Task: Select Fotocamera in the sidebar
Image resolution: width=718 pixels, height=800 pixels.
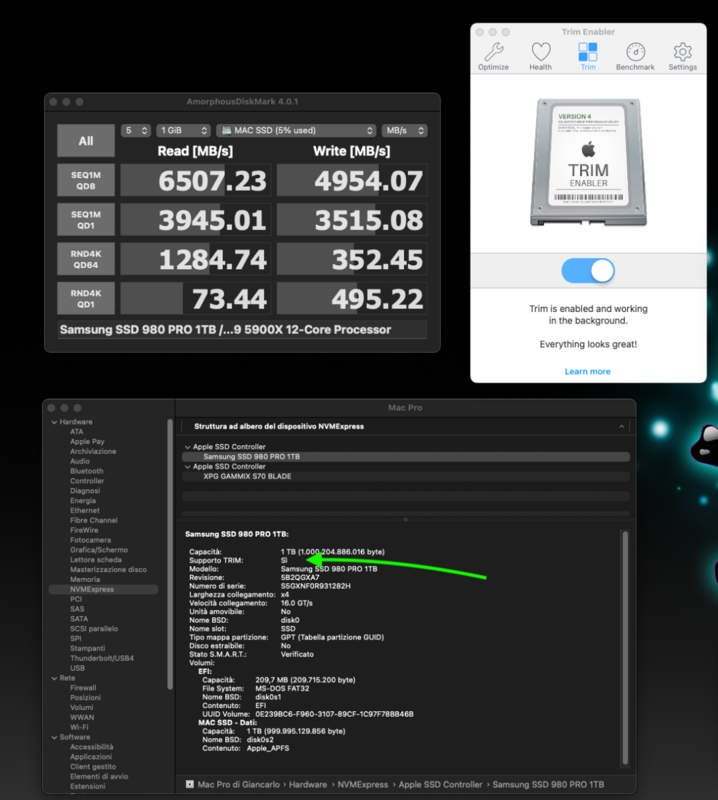Action: click(90, 540)
